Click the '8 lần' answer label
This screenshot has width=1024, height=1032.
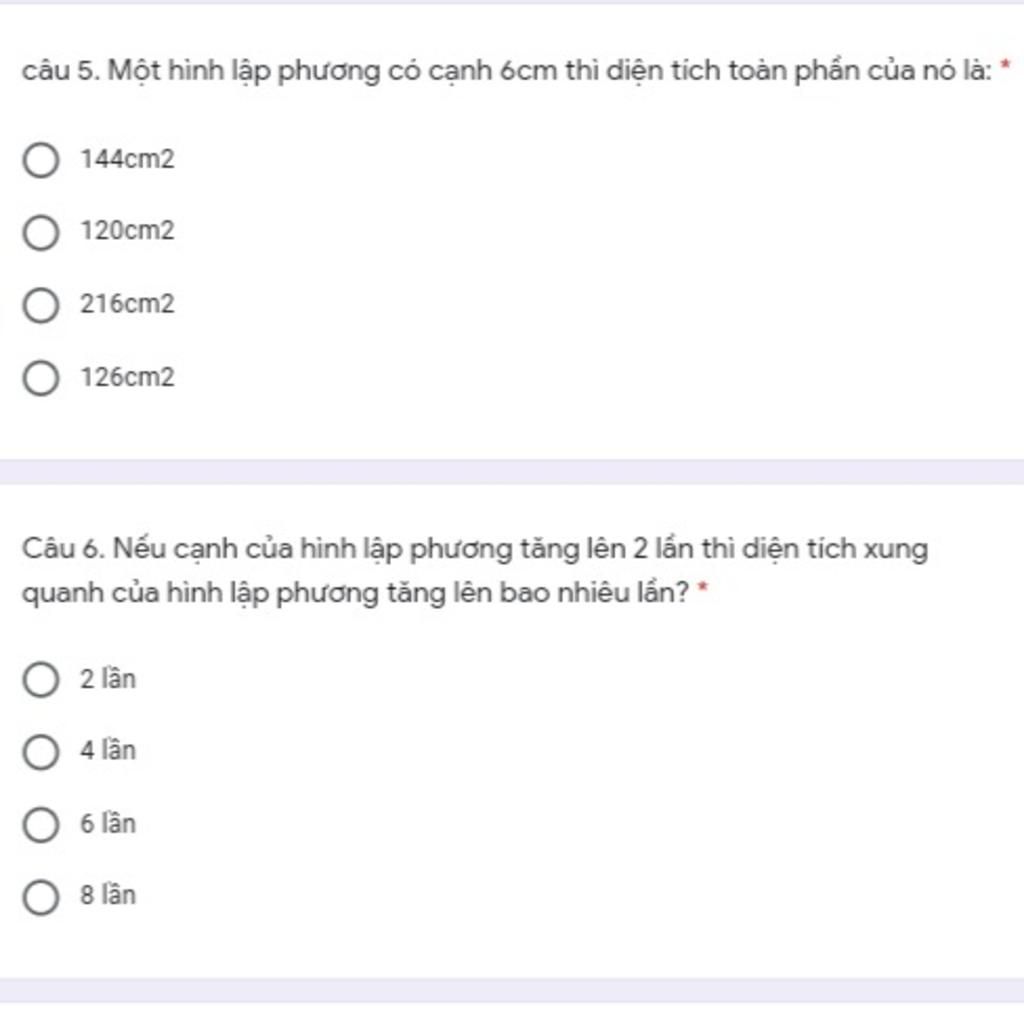[x=108, y=895]
